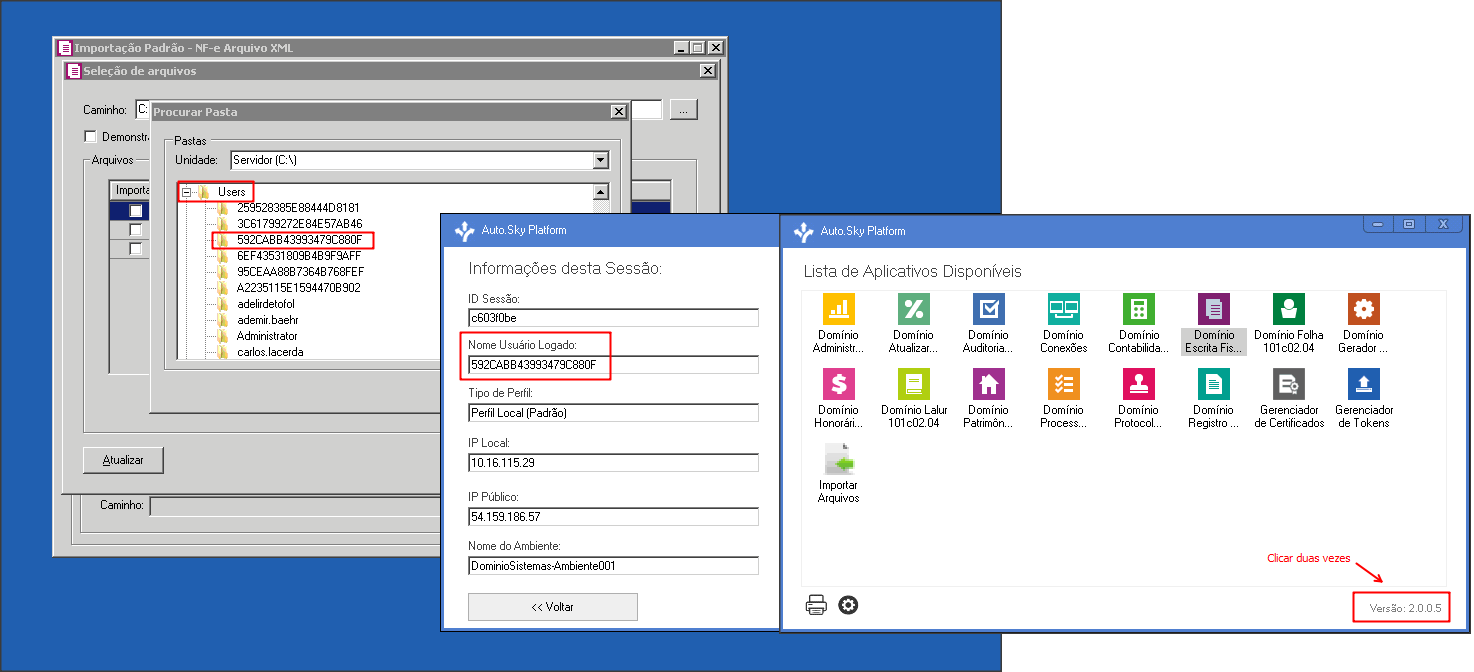Screen dimensions: 1474x672
Task: Select the ademir.baehr folder
Action: 267,320
